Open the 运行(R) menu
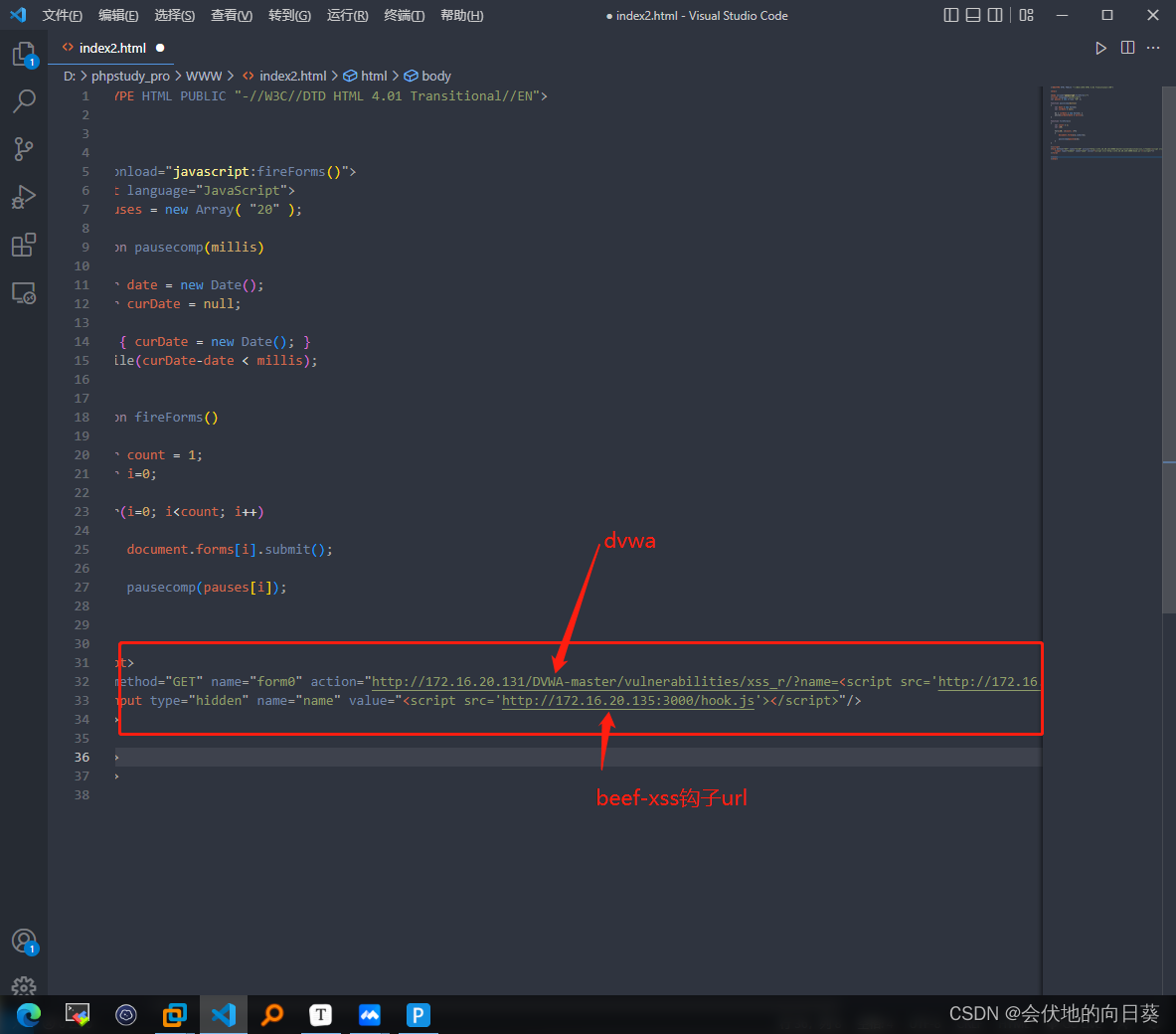Viewport: 1176px width, 1034px height. 347,15
